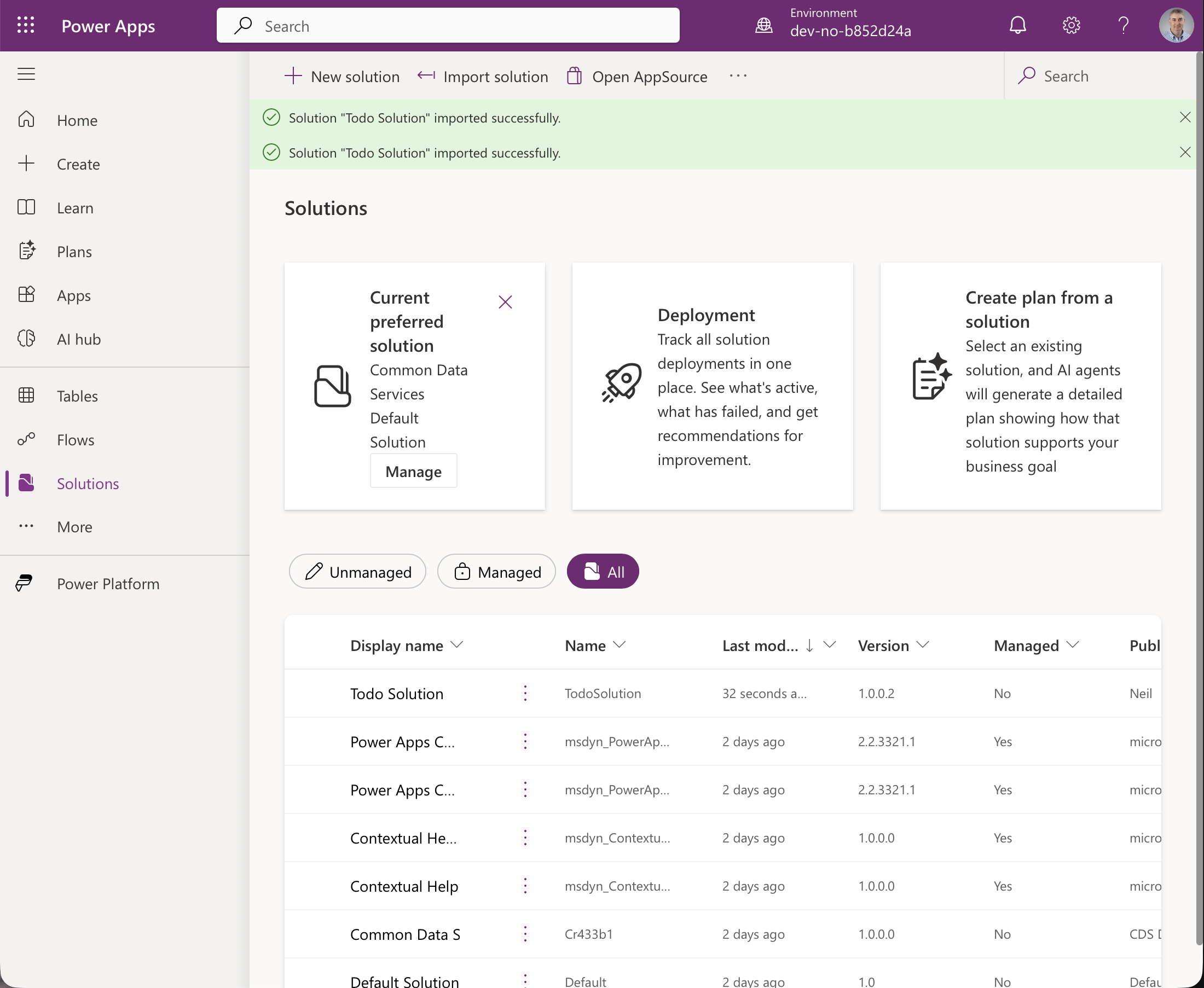Select the All solutions filter
The height and width of the screenshot is (988, 1204).
(603, 571)
